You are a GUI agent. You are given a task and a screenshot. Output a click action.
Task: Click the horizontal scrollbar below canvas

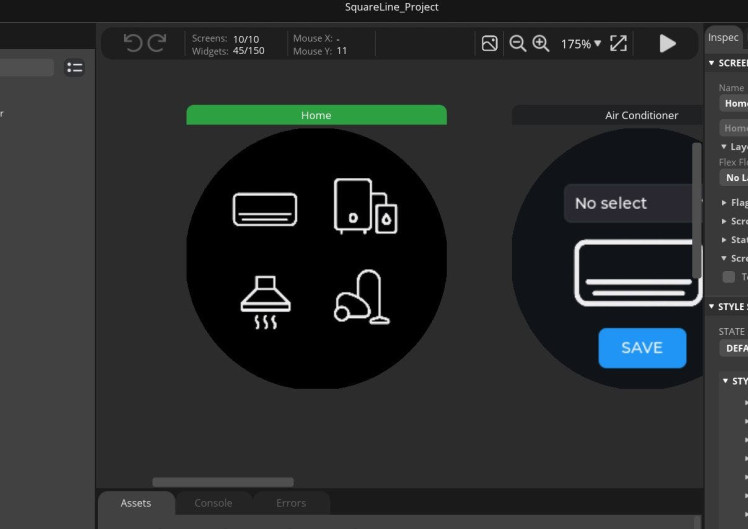click(223, 482)
